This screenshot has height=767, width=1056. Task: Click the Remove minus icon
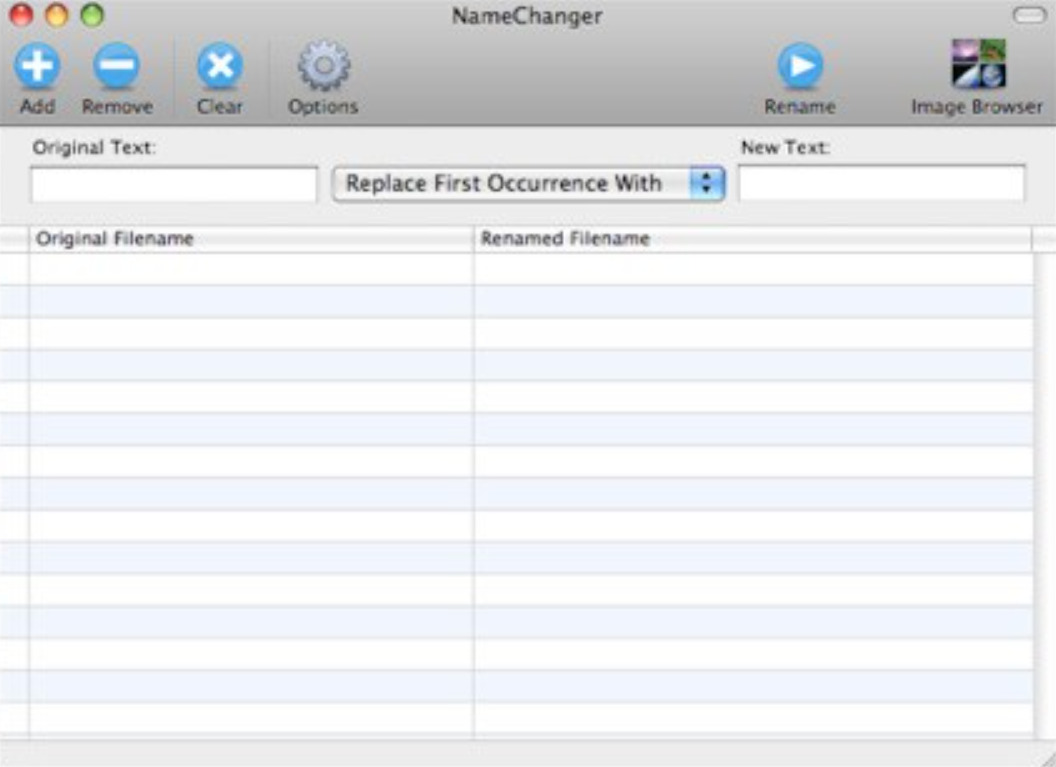tap(117, 66)
